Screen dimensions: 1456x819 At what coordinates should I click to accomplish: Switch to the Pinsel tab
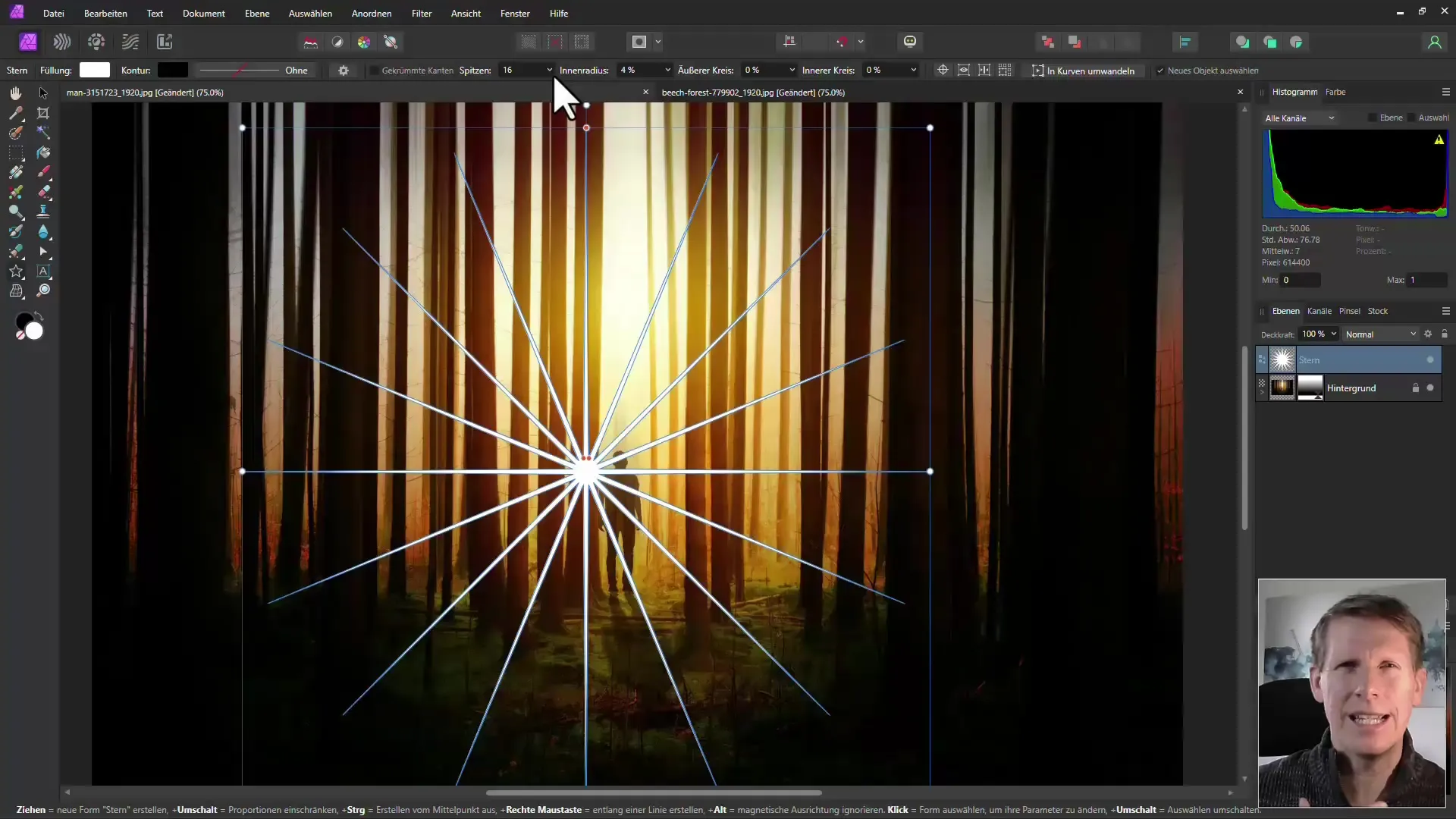click(x=1349, y=311)
